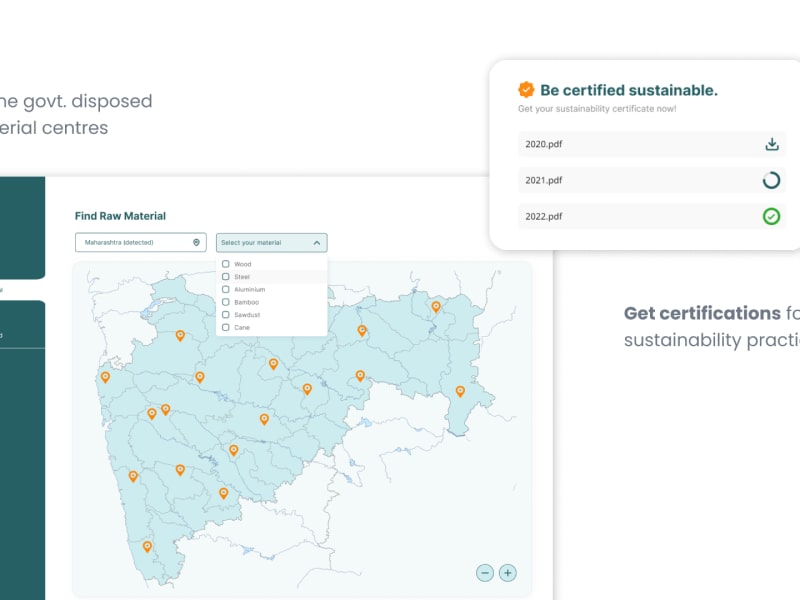Click the green checkmark next to 2022.pdf
Screen dimensions: 800x600
click(x=771, y=216)
